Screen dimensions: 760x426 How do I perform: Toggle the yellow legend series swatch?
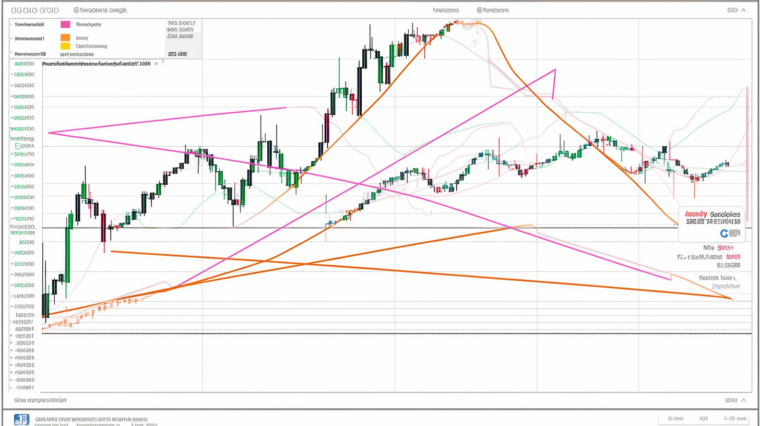66,46
